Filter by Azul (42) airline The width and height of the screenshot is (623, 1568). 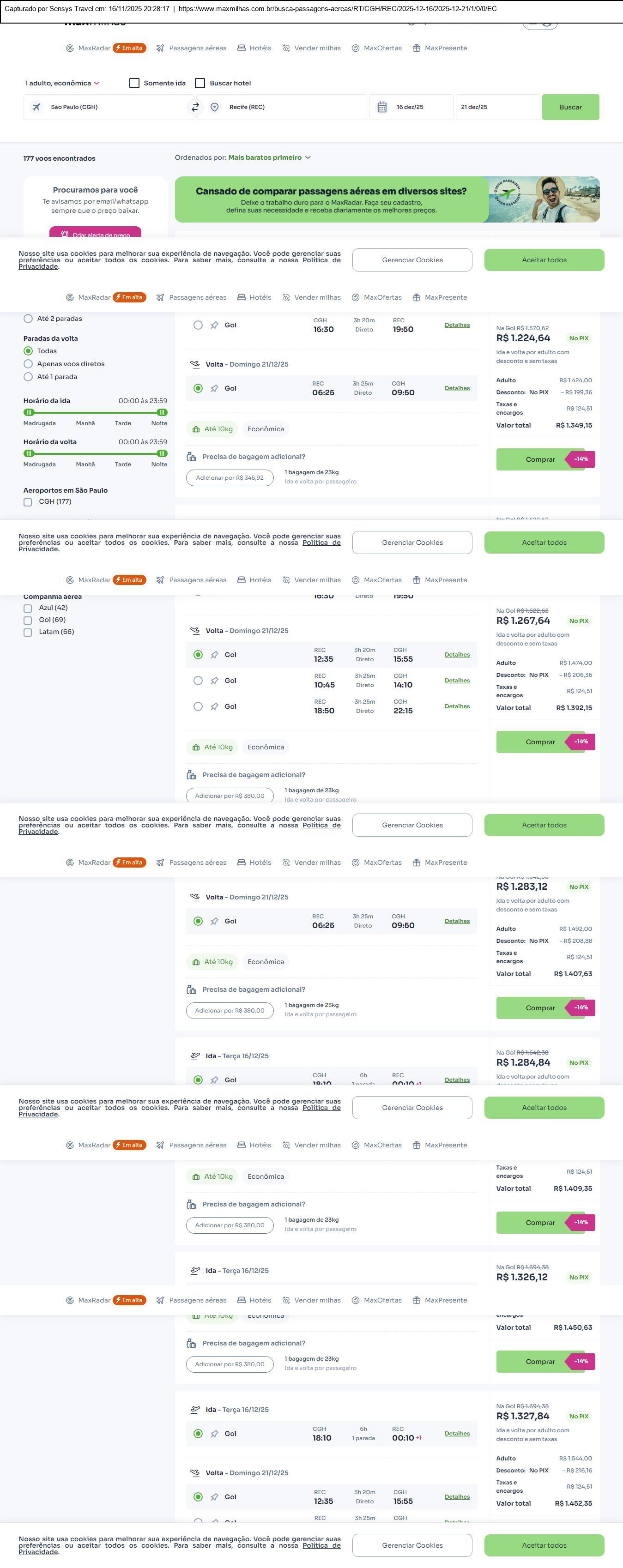click(x=27, y=608)
